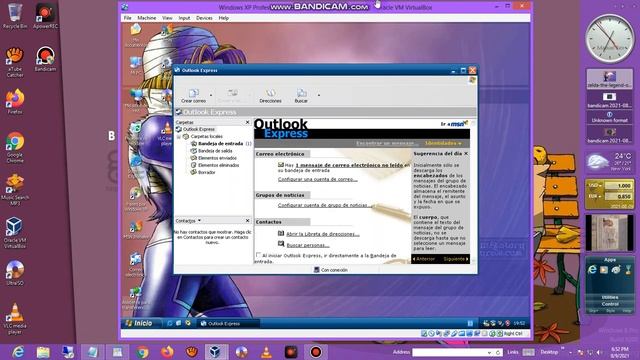Click the Buscar toolbar button
Image resolution: width=640 pixels, height=360 pixels.
(x=301, y=96)
